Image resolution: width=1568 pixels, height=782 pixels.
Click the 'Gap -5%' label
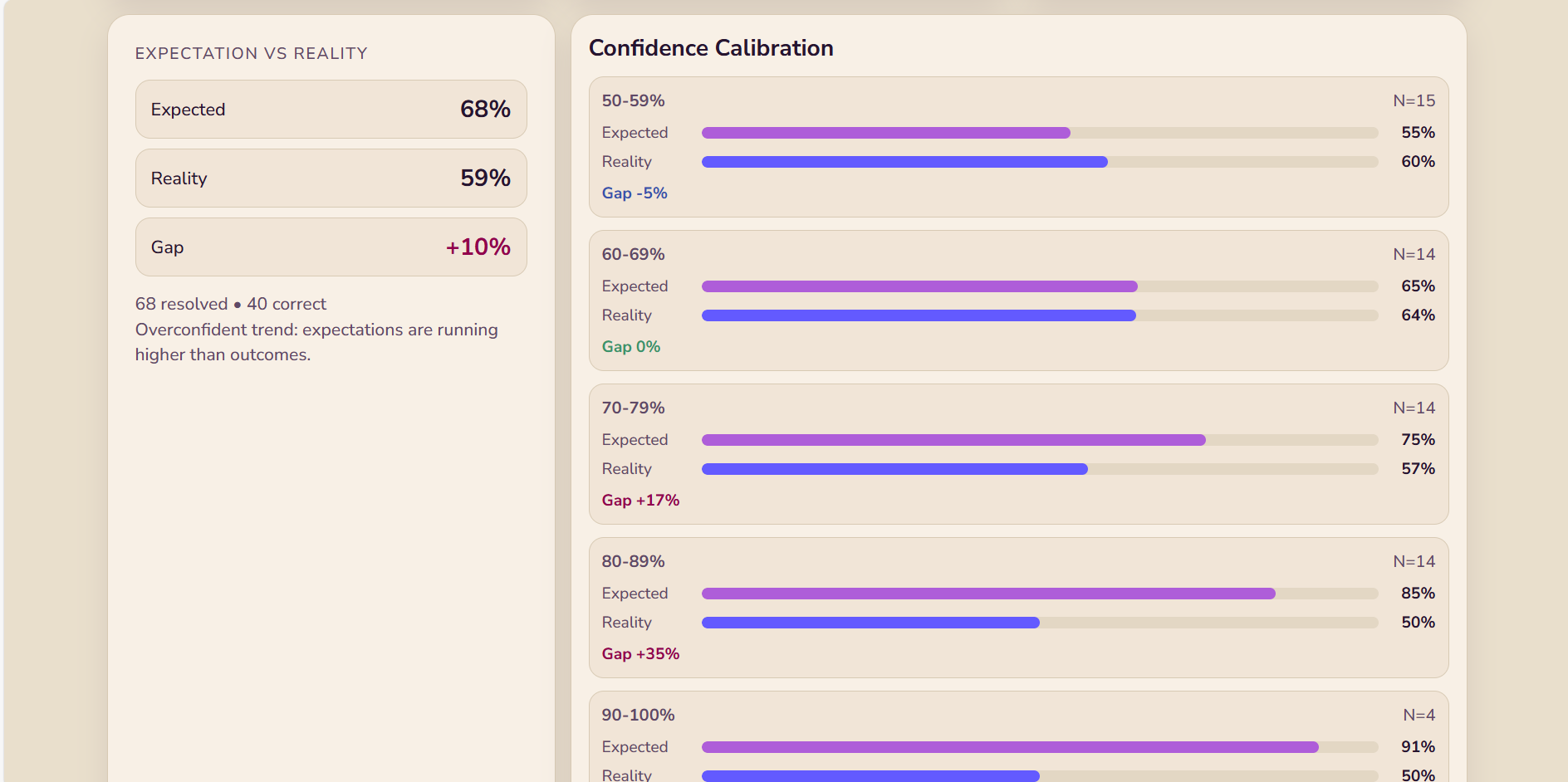635,193
